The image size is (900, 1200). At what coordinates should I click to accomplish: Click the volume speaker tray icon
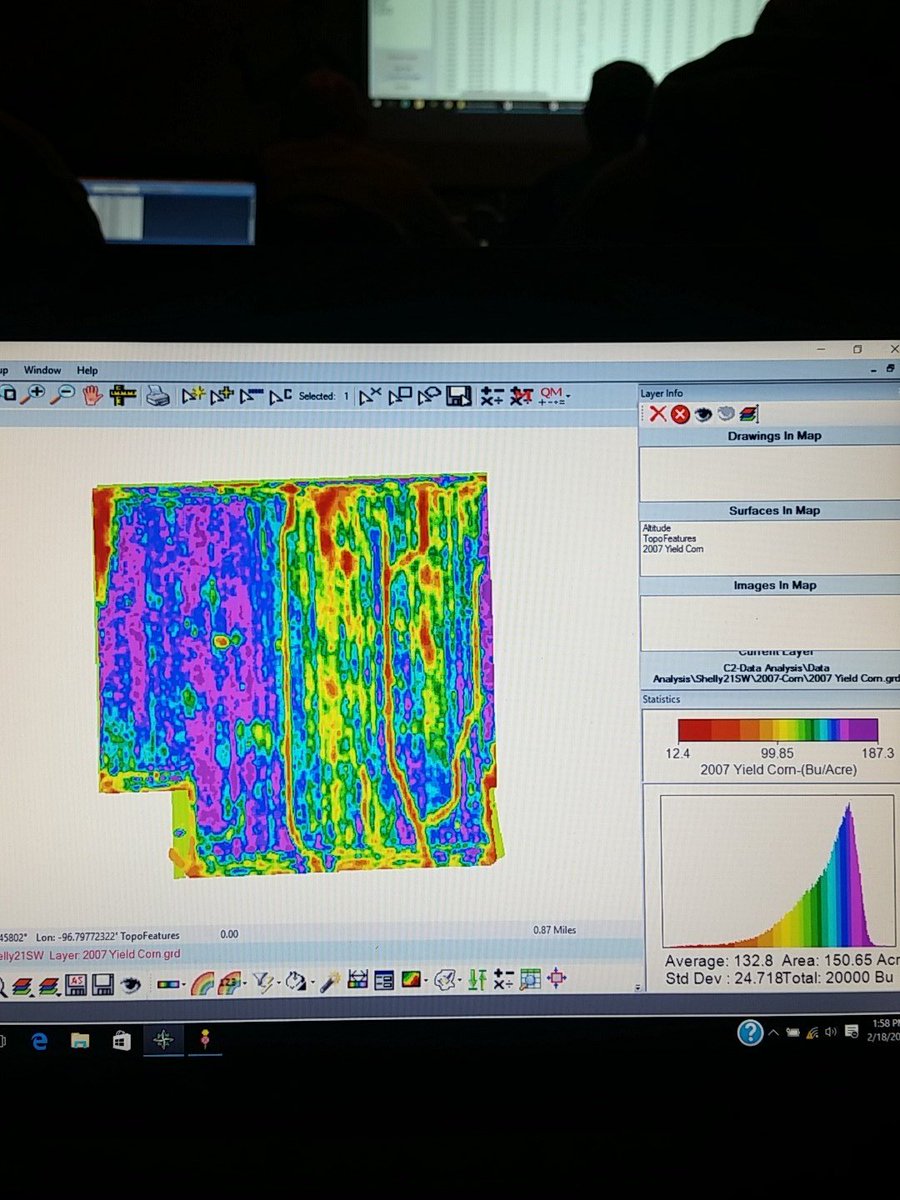(x=830, y=1032)
